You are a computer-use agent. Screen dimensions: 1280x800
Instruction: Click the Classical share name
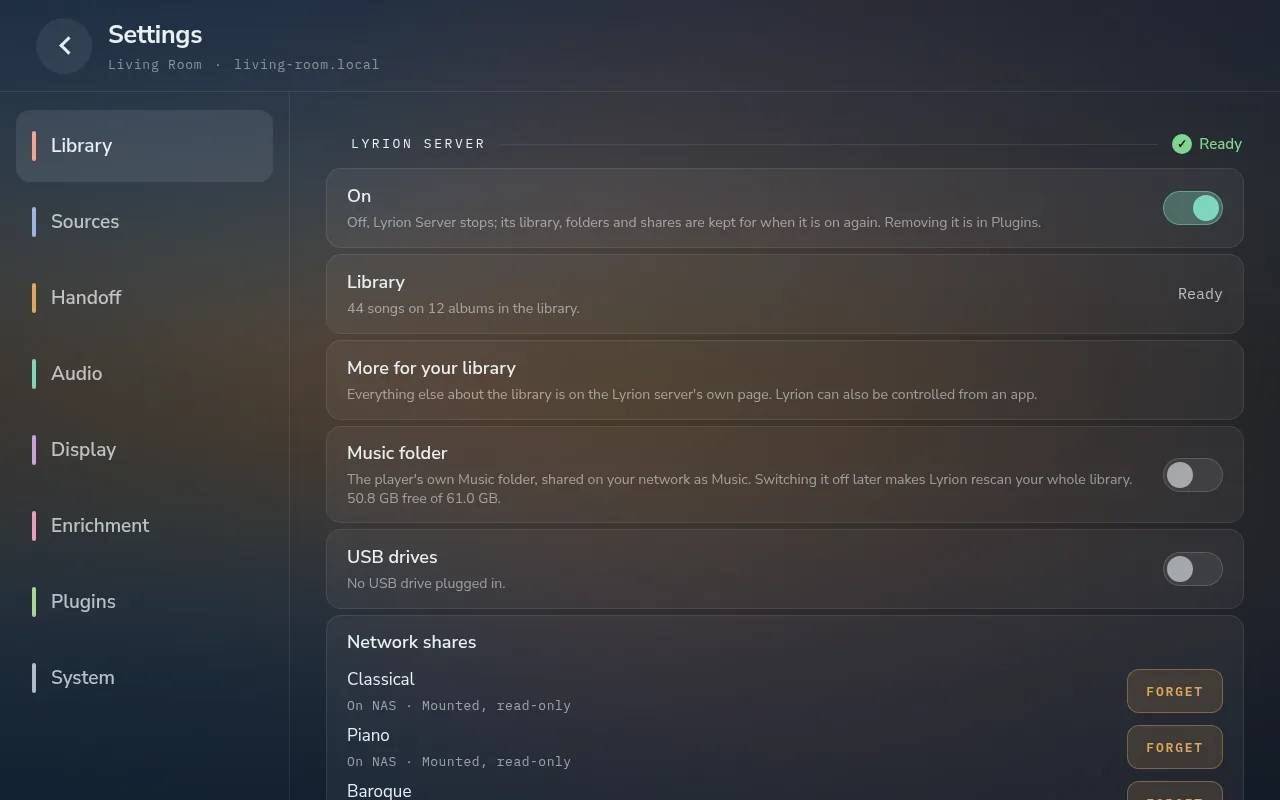[380, 679]
